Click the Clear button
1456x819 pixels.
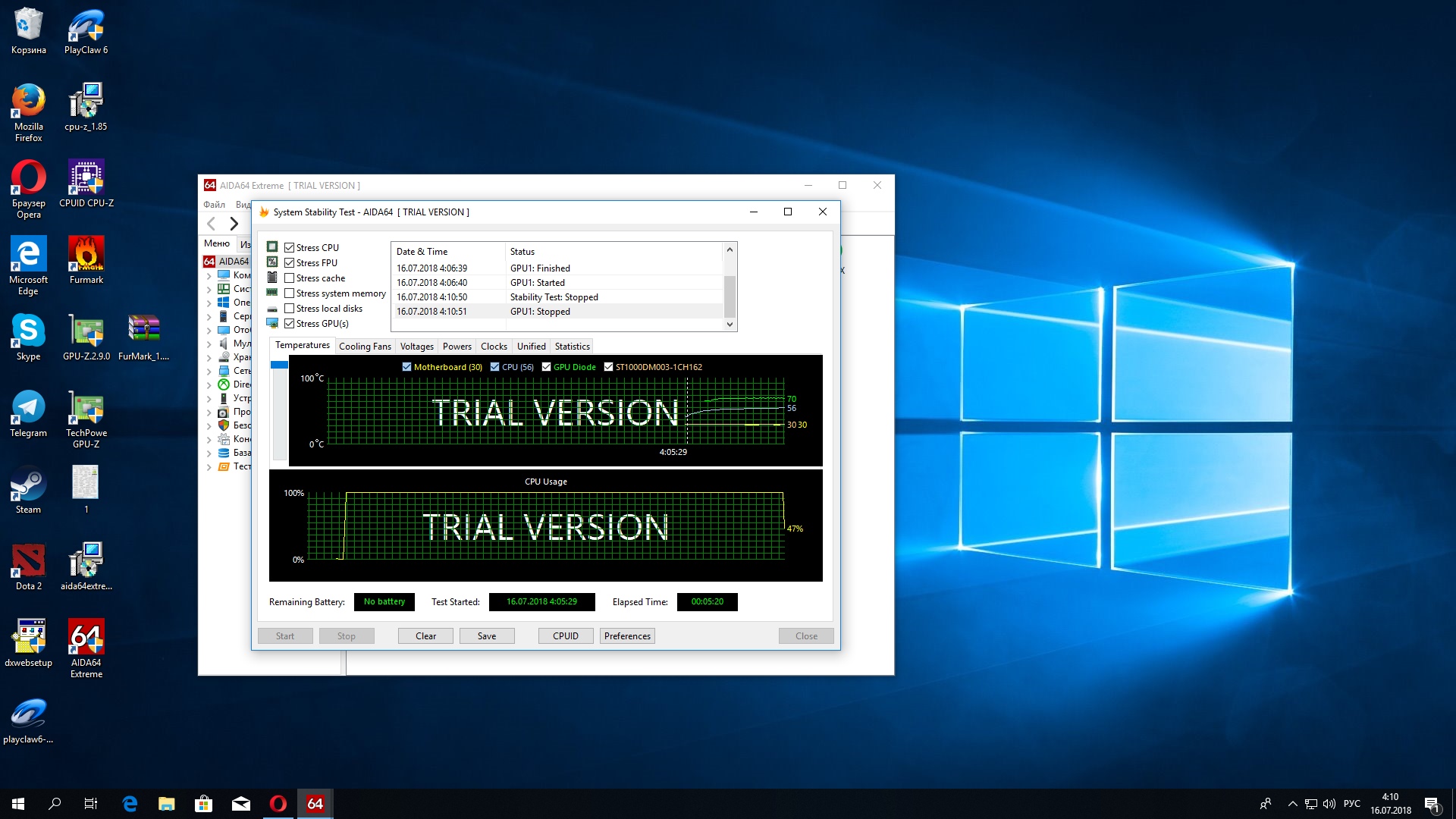[x=425, y=636]
